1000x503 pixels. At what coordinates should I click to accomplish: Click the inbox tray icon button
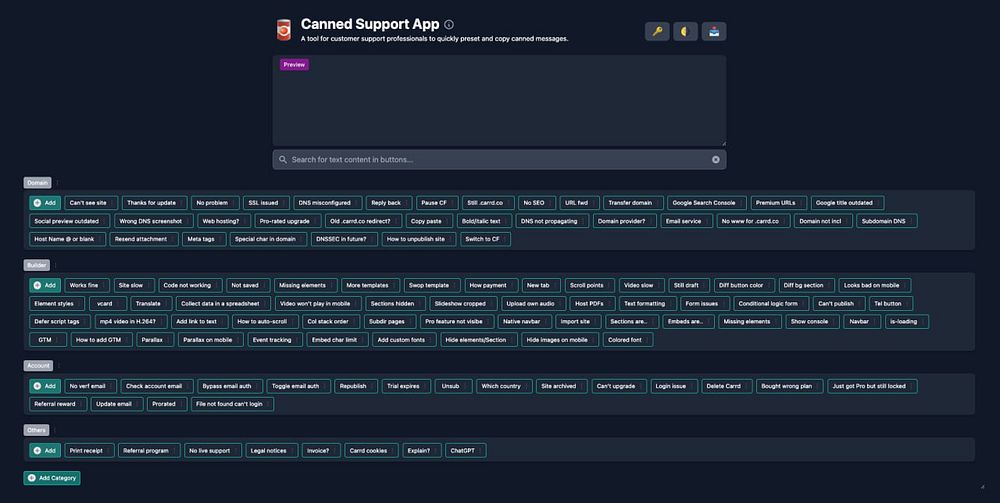714,31
